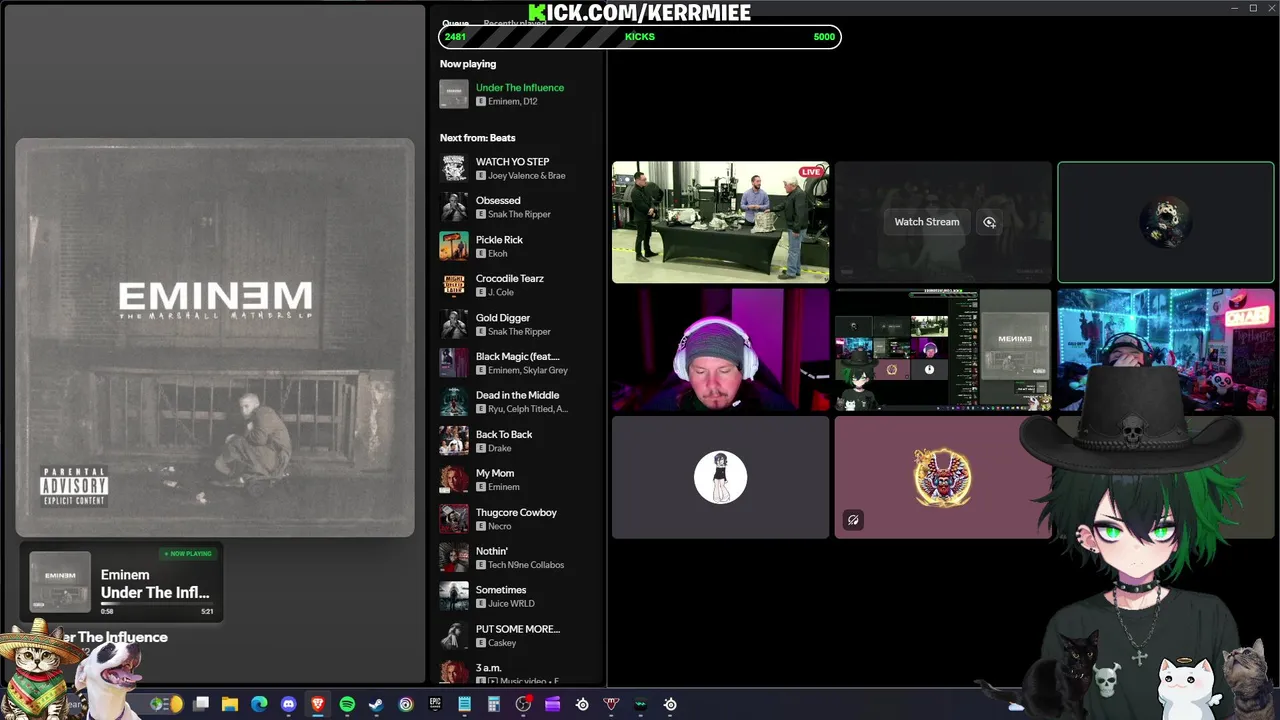Play Dead in the Middle from queue
The image size is (1280, 720).
pos(517,395)
